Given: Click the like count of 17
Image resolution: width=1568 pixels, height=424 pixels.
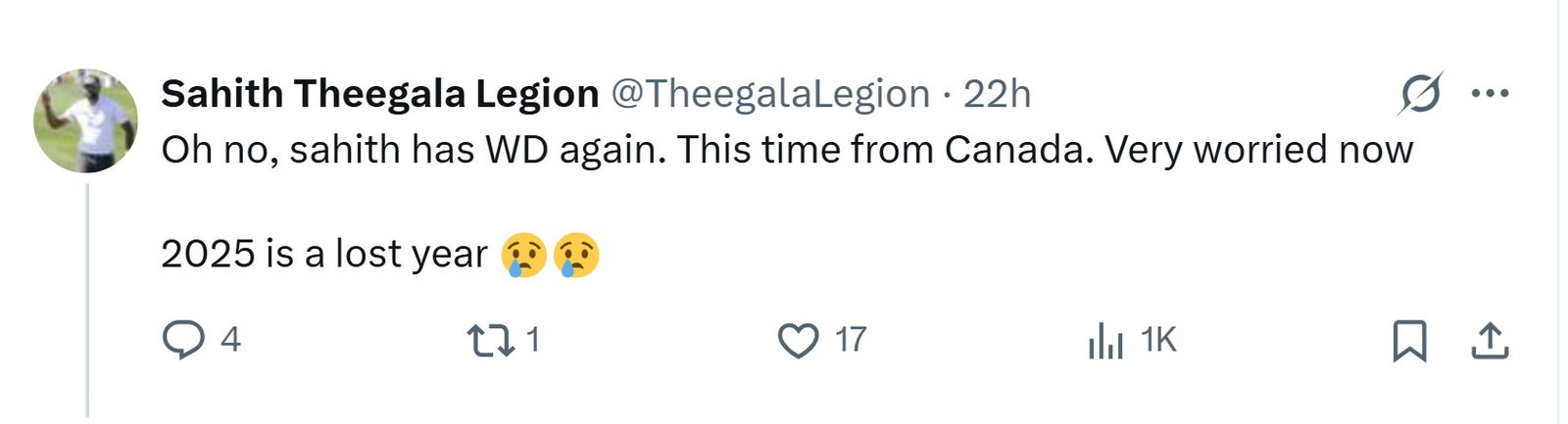Looking at the screenshot, I should 851,340.
